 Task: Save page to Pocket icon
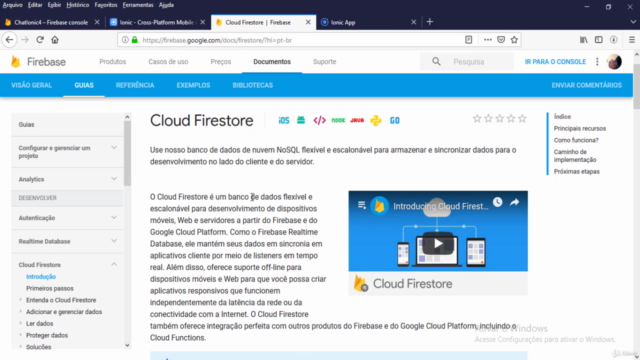(x=501, y=40)
